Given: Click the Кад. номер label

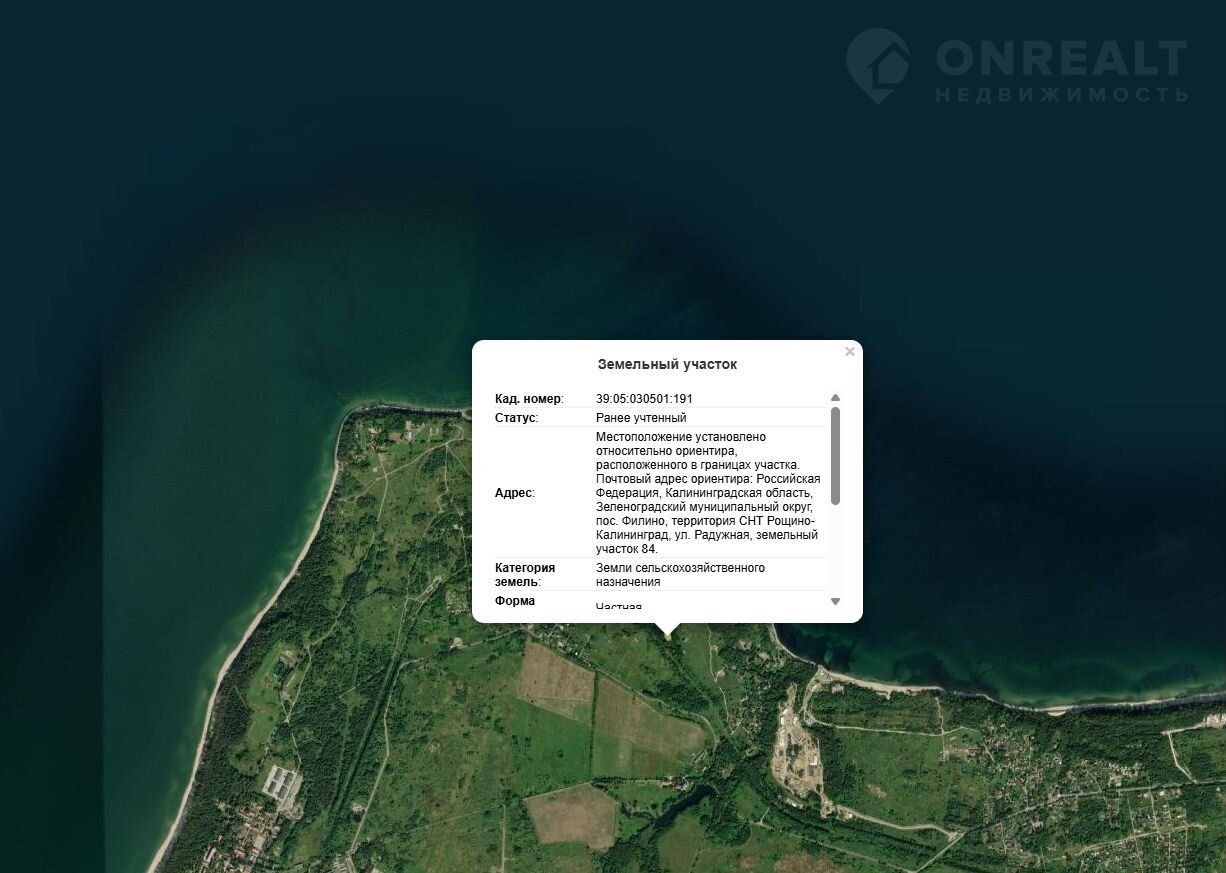Looking at the screenshot, I should point(529,399).
